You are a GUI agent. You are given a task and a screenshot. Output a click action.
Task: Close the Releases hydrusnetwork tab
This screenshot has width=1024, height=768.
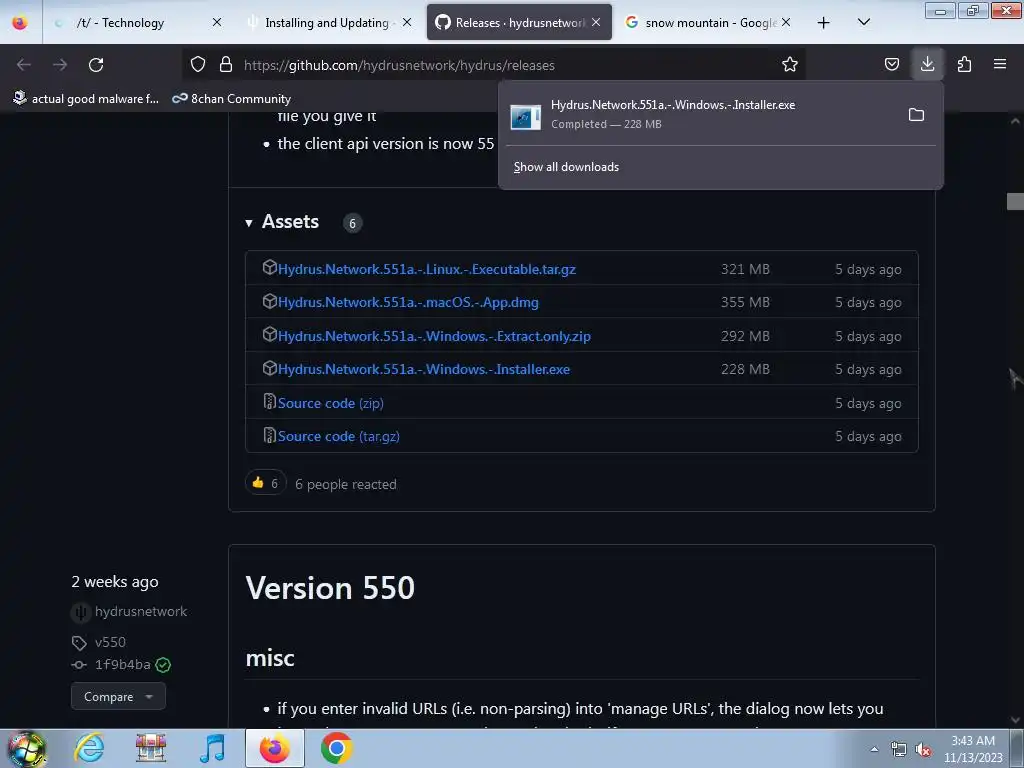[596, 22]
